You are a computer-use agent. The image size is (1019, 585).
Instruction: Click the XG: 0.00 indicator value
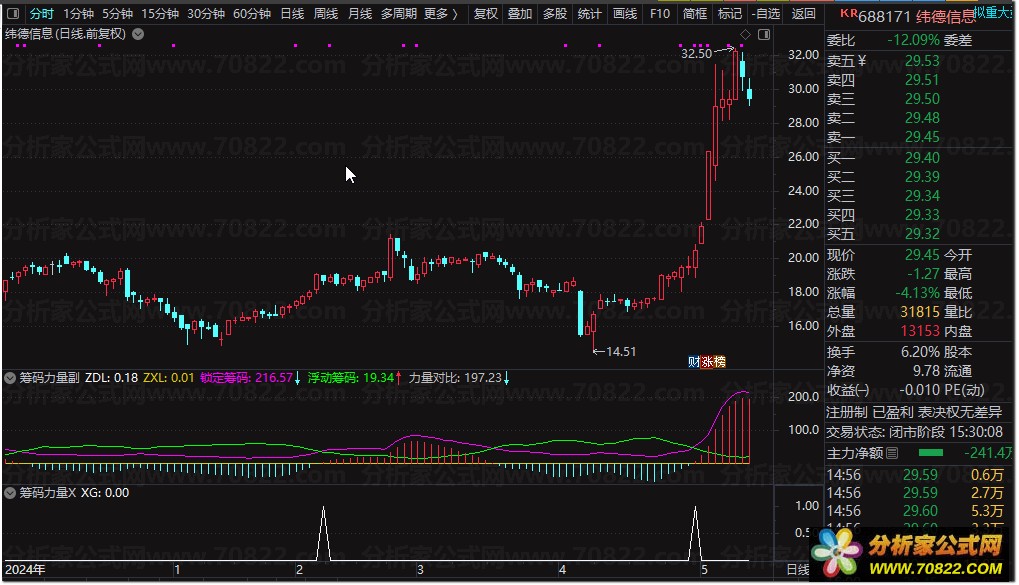(x=105, y=493)
